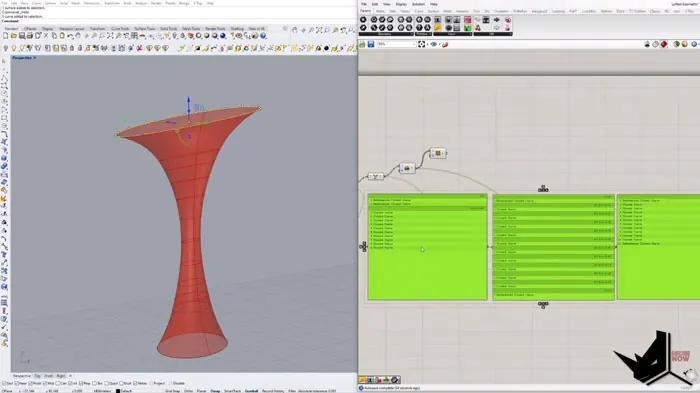The height and width of the screenshot is (393, 700).
Task: Click the black Default layer swatch
Action: (x=118, y=391)
